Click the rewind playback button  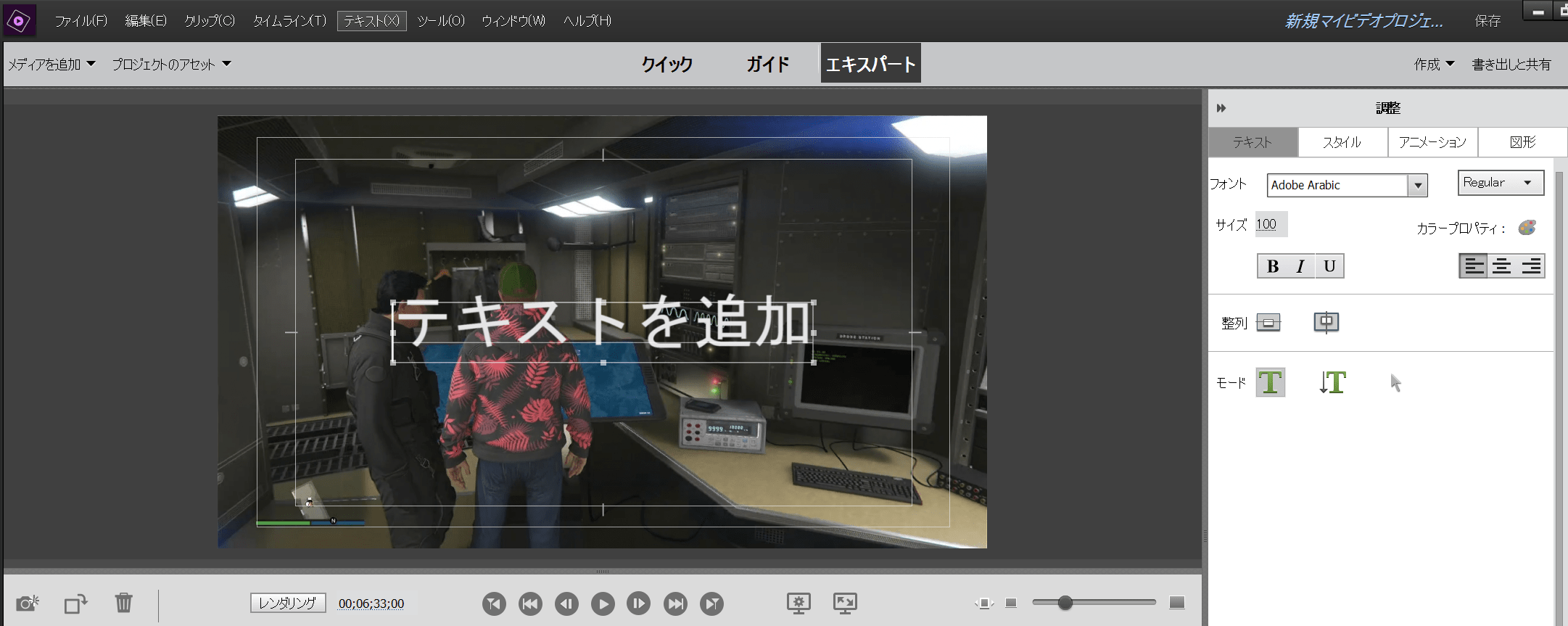(530, 604)
